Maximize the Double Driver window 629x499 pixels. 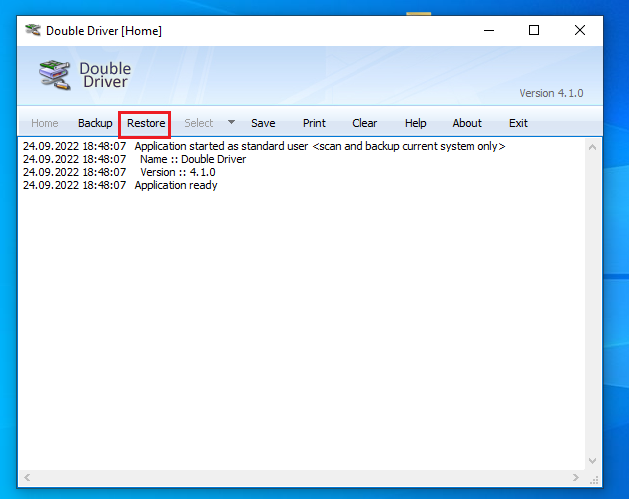[x=534, y=30]
